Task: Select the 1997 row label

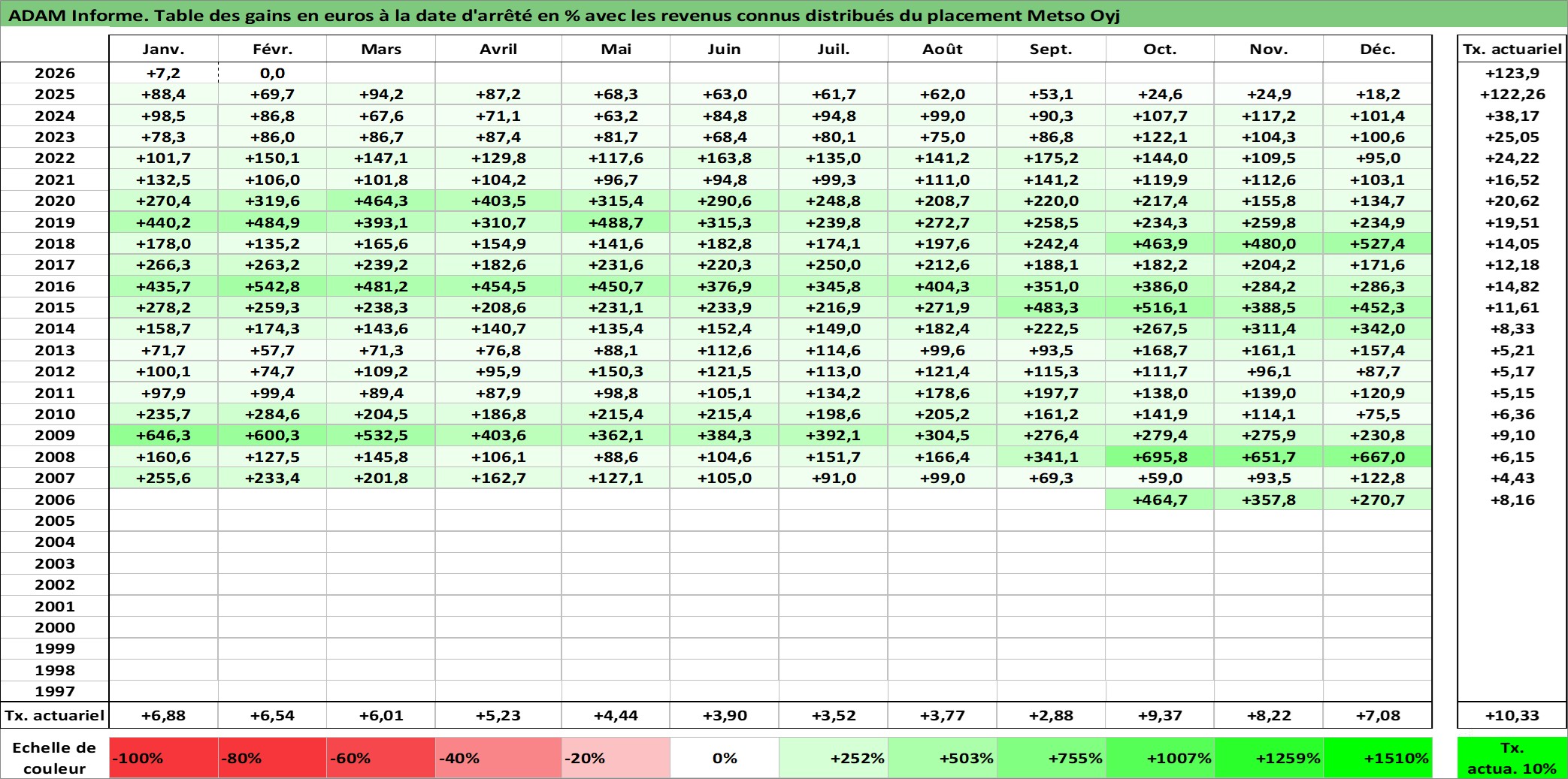Action: 55,691
